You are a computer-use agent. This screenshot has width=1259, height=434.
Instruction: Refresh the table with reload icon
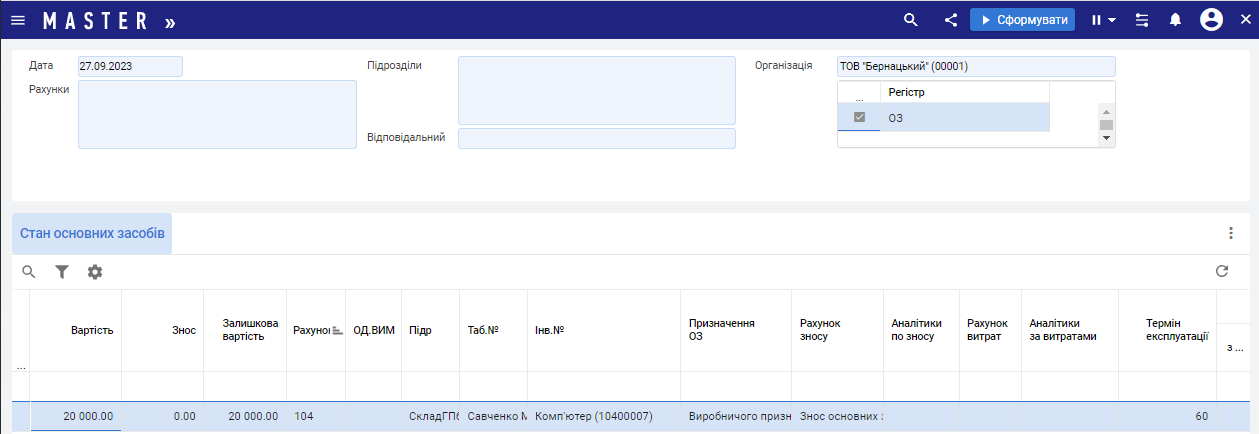pyautogui.click(x=1221, y=271)
